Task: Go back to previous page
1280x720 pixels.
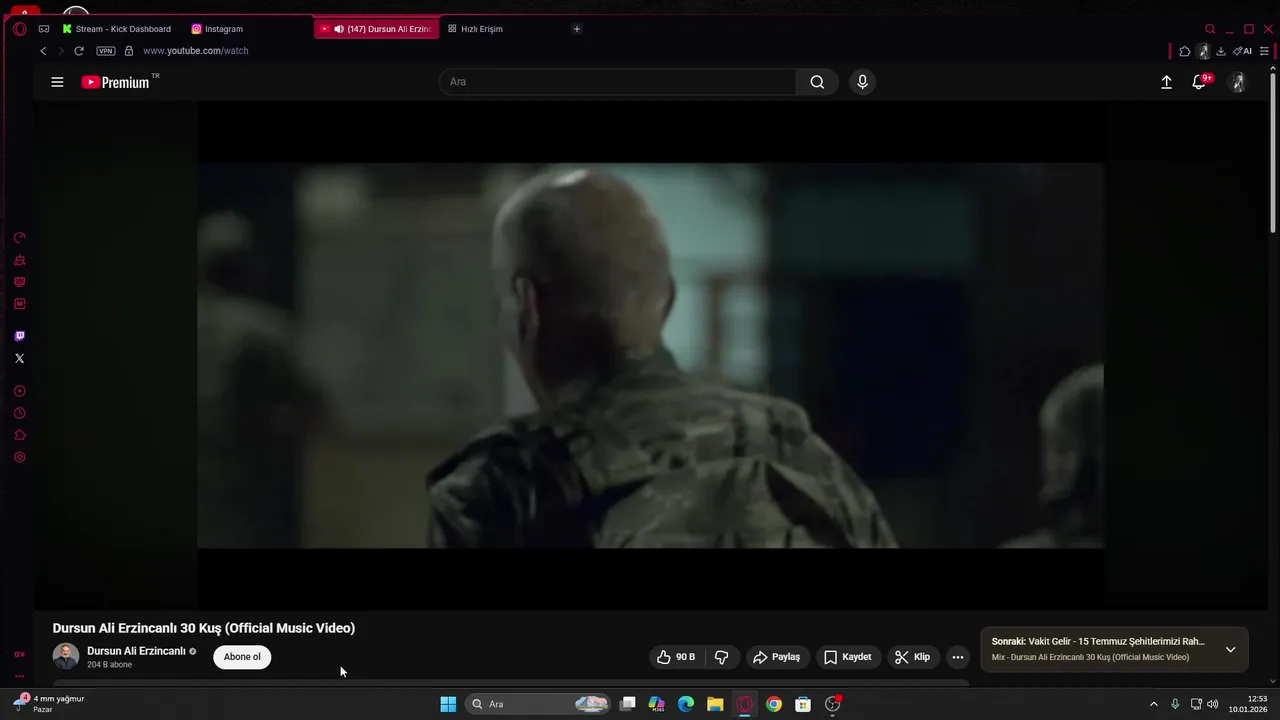Action: [43, 51]
